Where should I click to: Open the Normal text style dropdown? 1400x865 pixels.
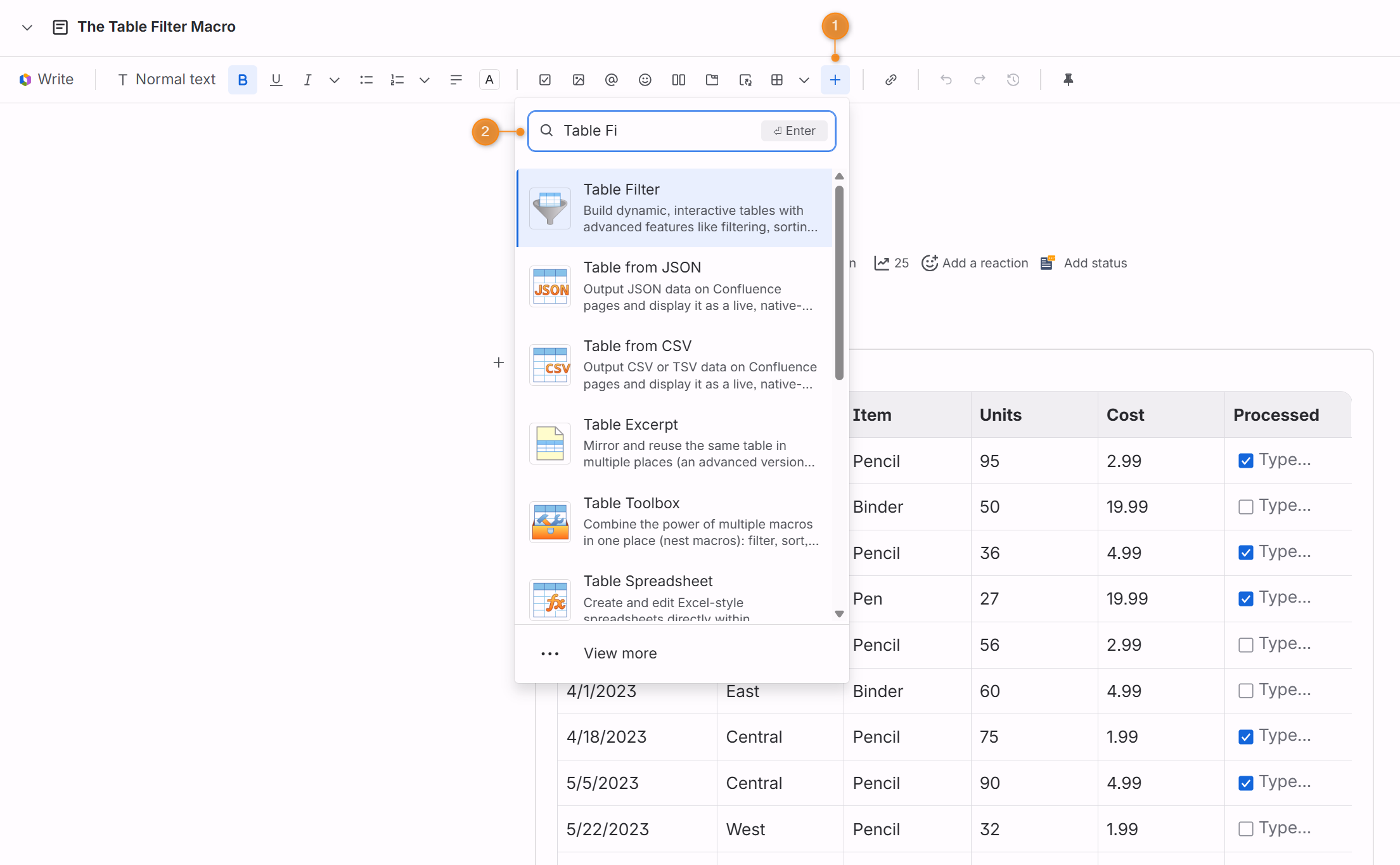pos(167,80)
